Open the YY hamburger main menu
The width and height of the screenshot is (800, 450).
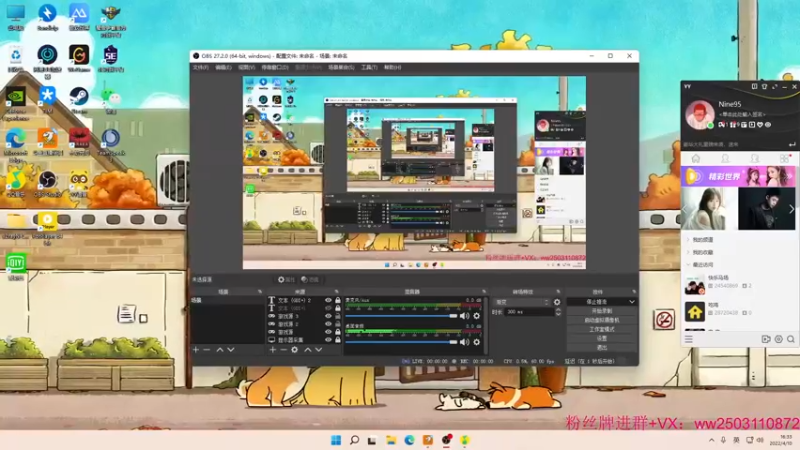(x=689, y=339)
